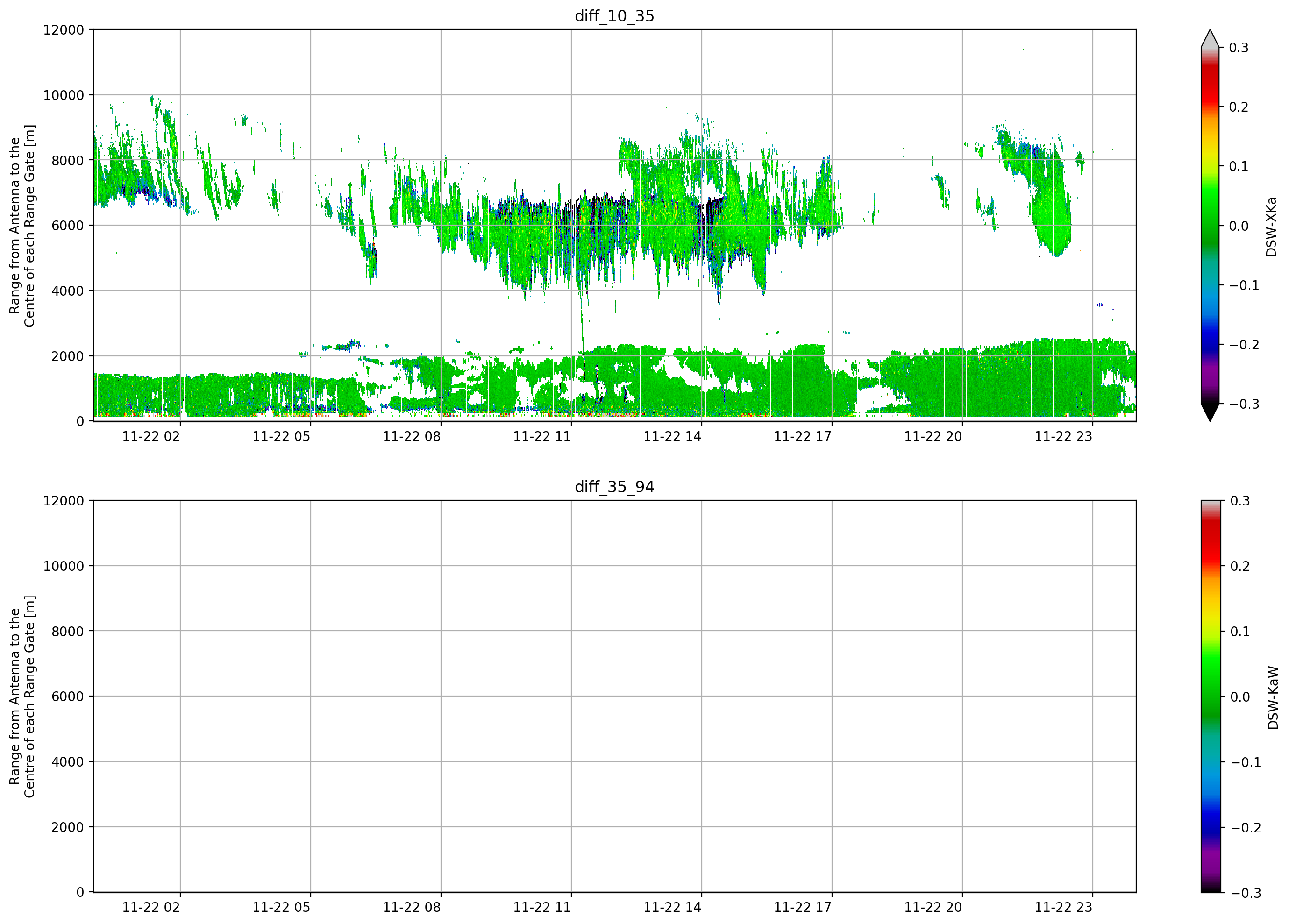Click the −0.2 tick on DSW-XKa colorbar
The image size is (1289, 924).
[1244, 345]
